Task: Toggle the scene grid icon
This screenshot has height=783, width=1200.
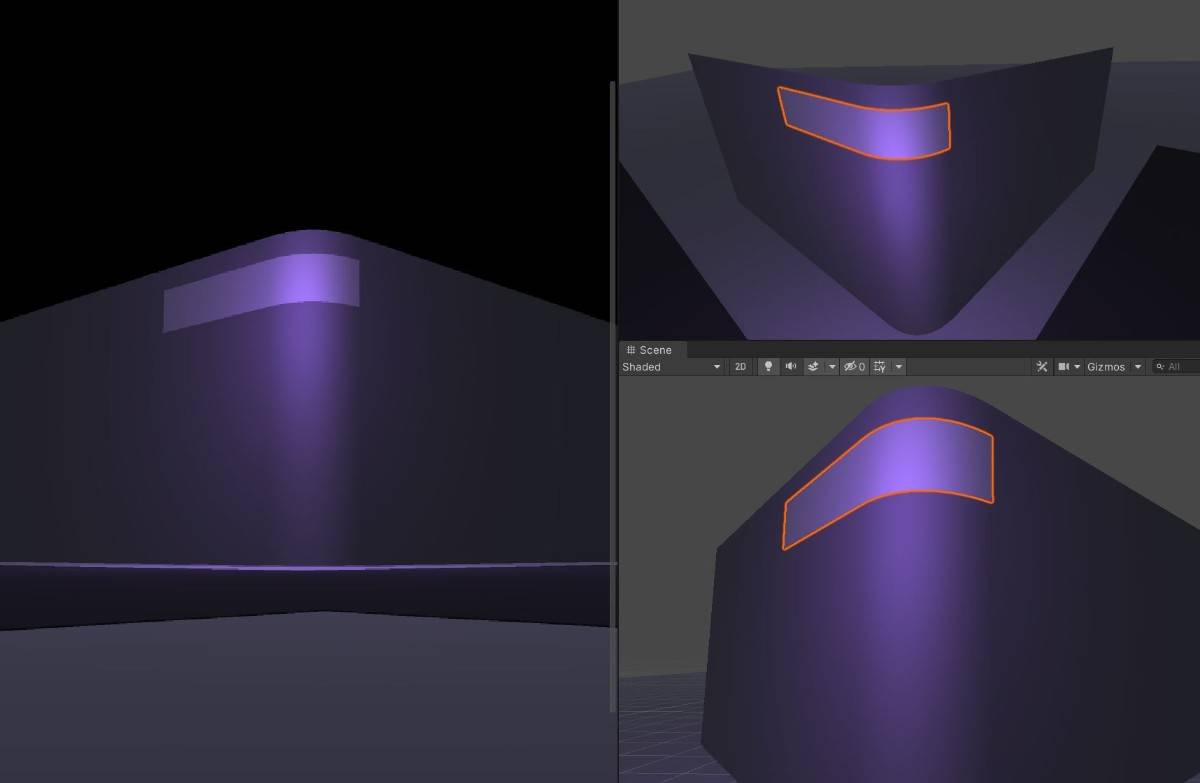Action: (x=880, y=367)
